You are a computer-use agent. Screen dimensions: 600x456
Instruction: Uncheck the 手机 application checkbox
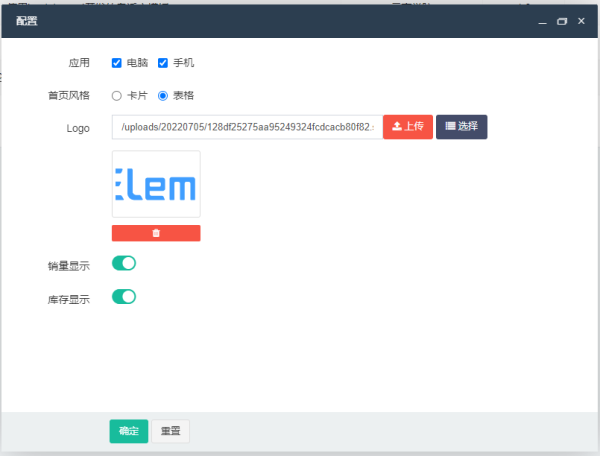click(x=163, y=63)
